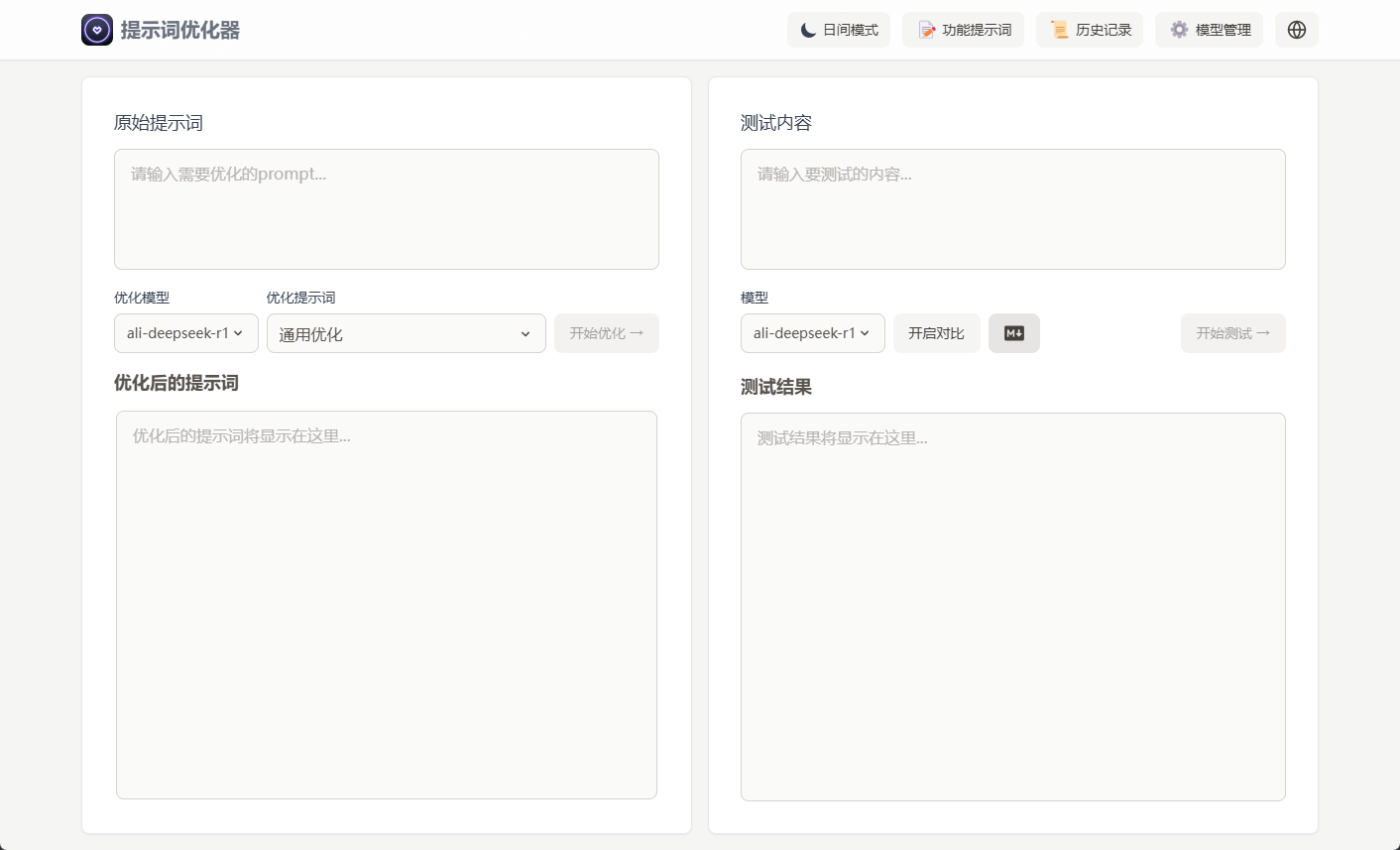Toggle the Markdown rendering icon button
The width and height of the screenshot is (1400, 850).
click(1013, 333)
